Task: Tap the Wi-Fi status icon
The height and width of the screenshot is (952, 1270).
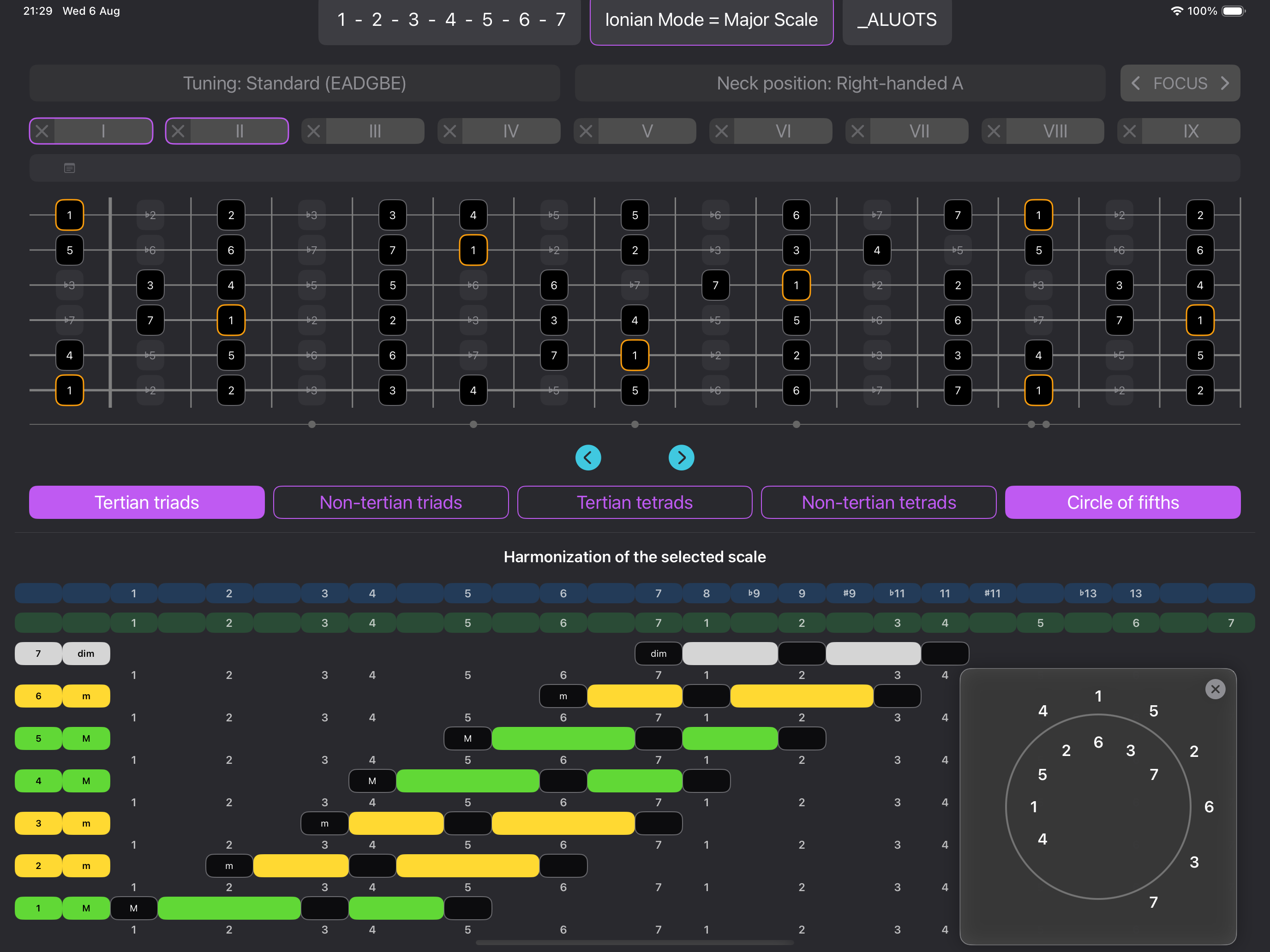Action: pyautogui.click(x=1176, y=11)
